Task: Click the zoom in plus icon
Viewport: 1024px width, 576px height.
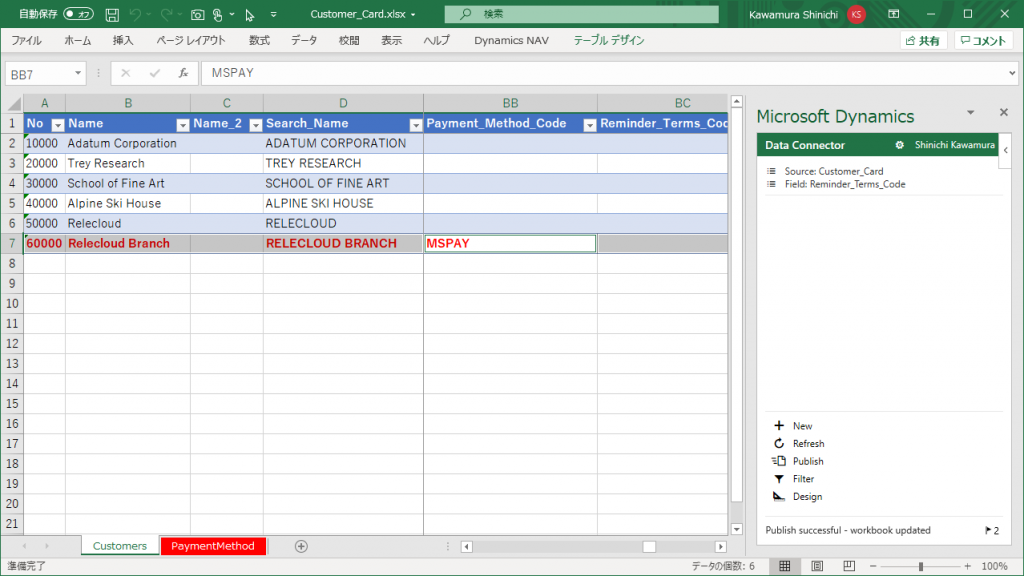Action: [x=967, y=566]
